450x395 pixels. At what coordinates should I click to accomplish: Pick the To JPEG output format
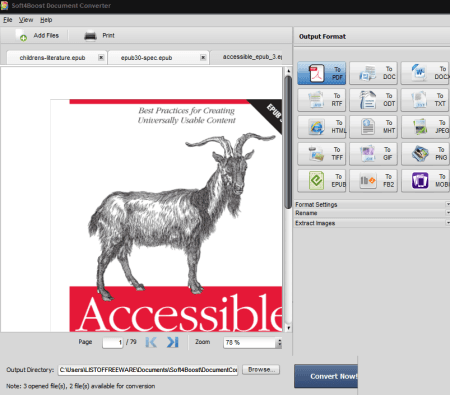click(426, 127)
